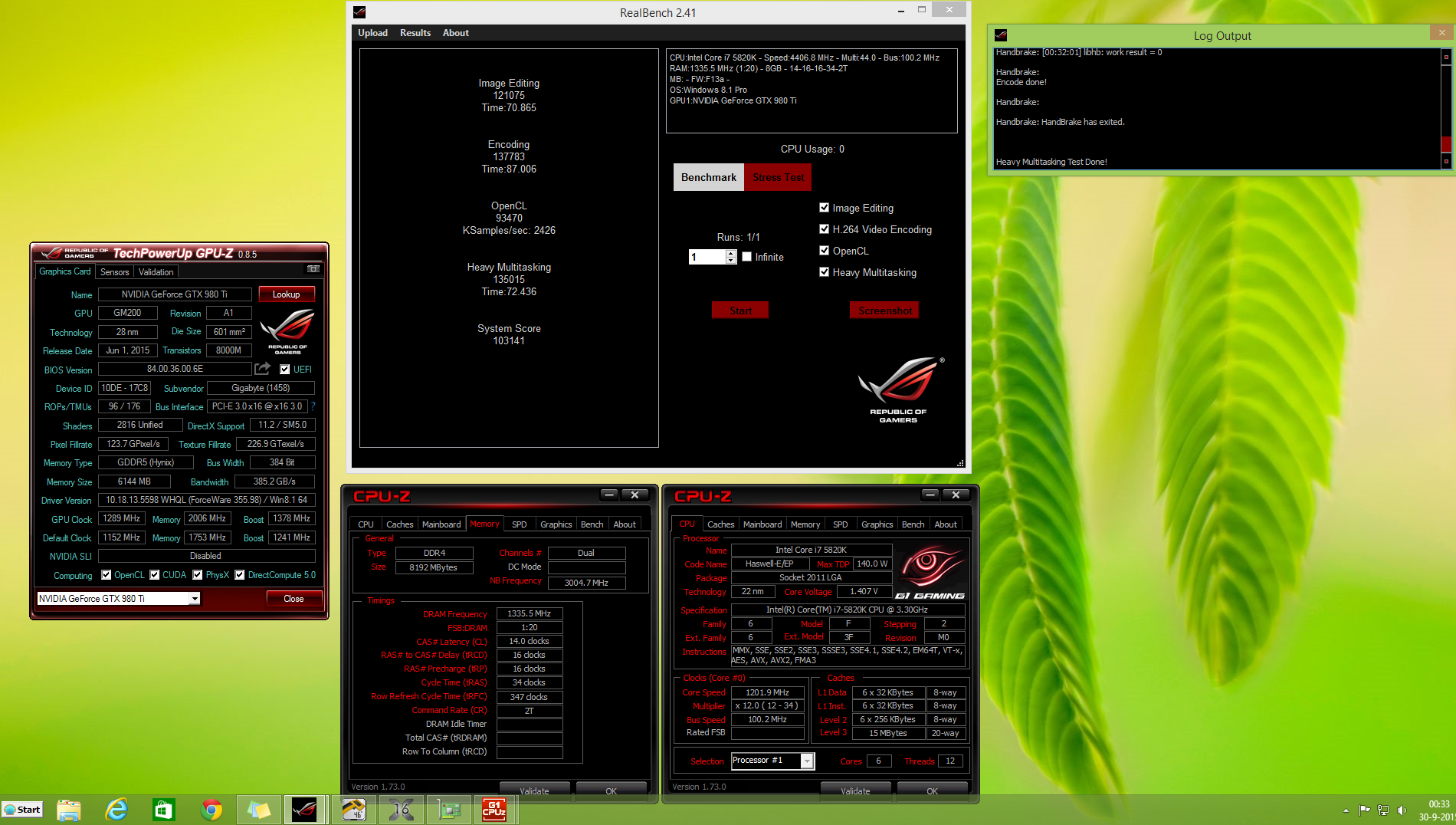Click the Windows Start button
The image size is (1456, 825).
click(22, 810)
